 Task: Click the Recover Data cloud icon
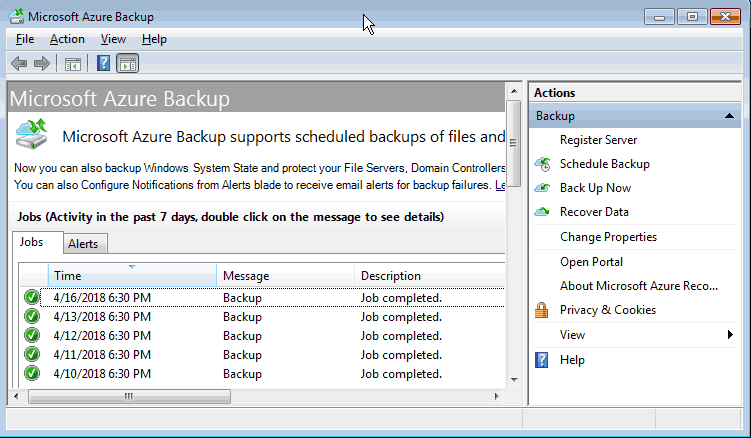point(542,211)
